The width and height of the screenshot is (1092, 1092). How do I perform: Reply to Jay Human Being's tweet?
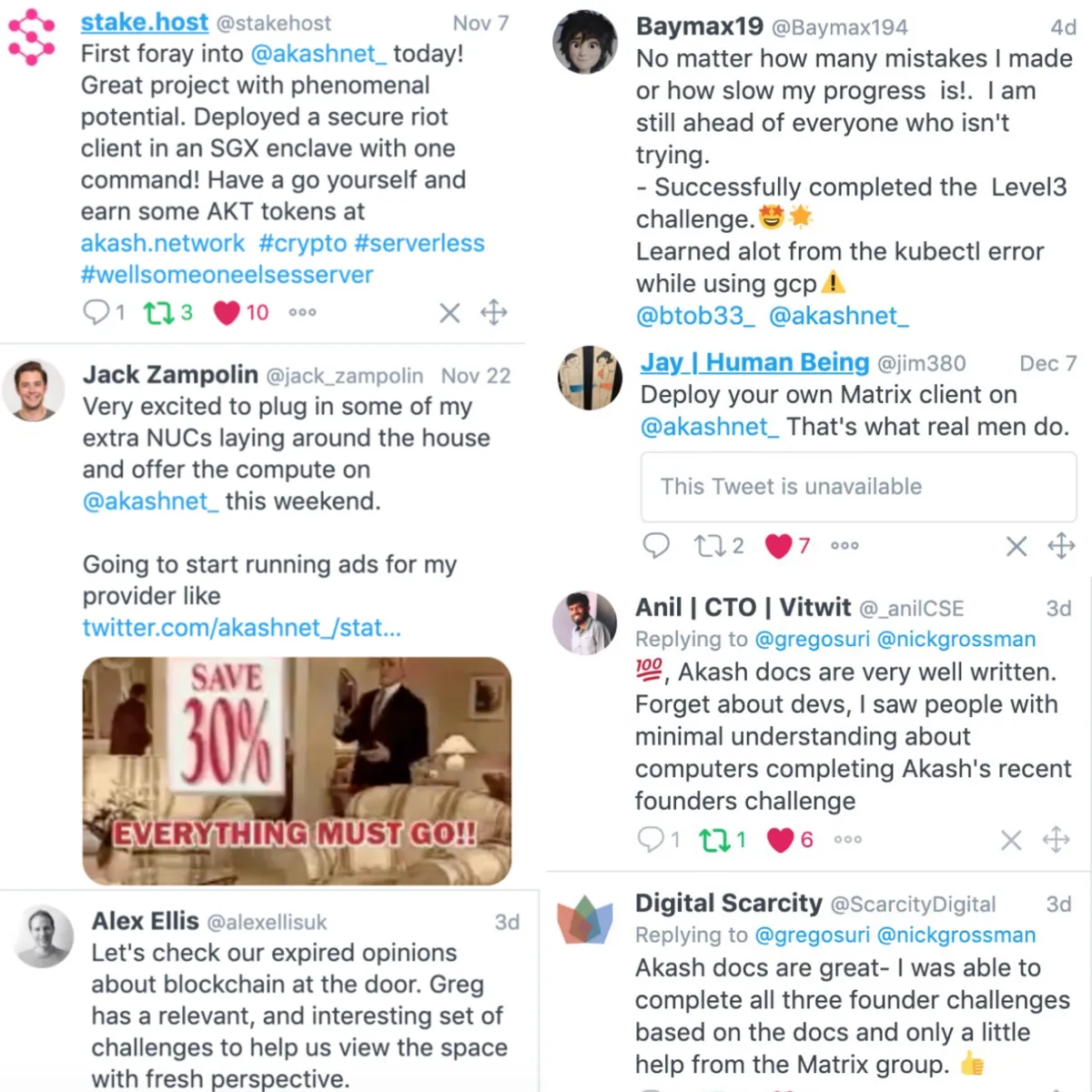(656, 546)
